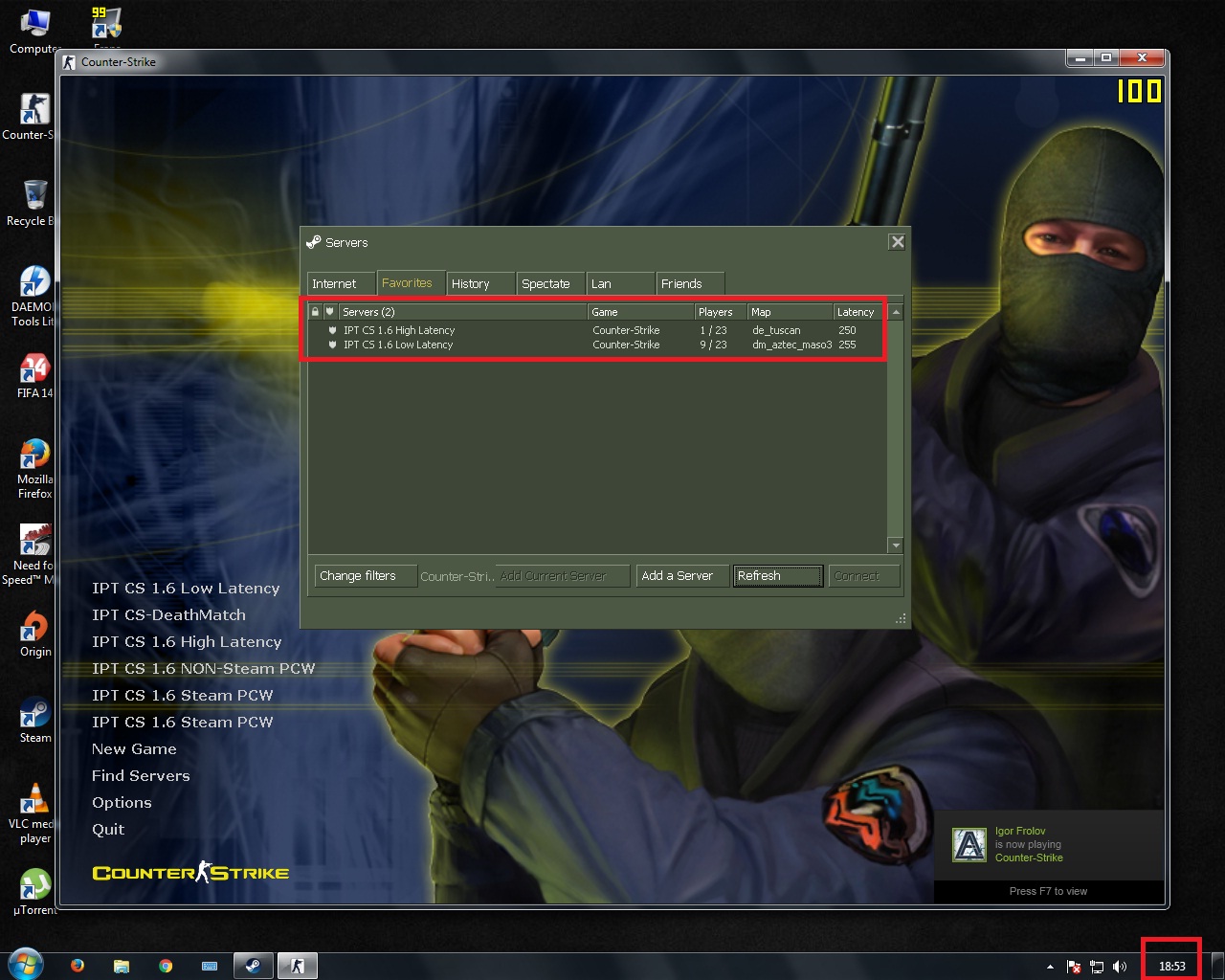
Task: Click the Add a Server button
Action: 682,575
